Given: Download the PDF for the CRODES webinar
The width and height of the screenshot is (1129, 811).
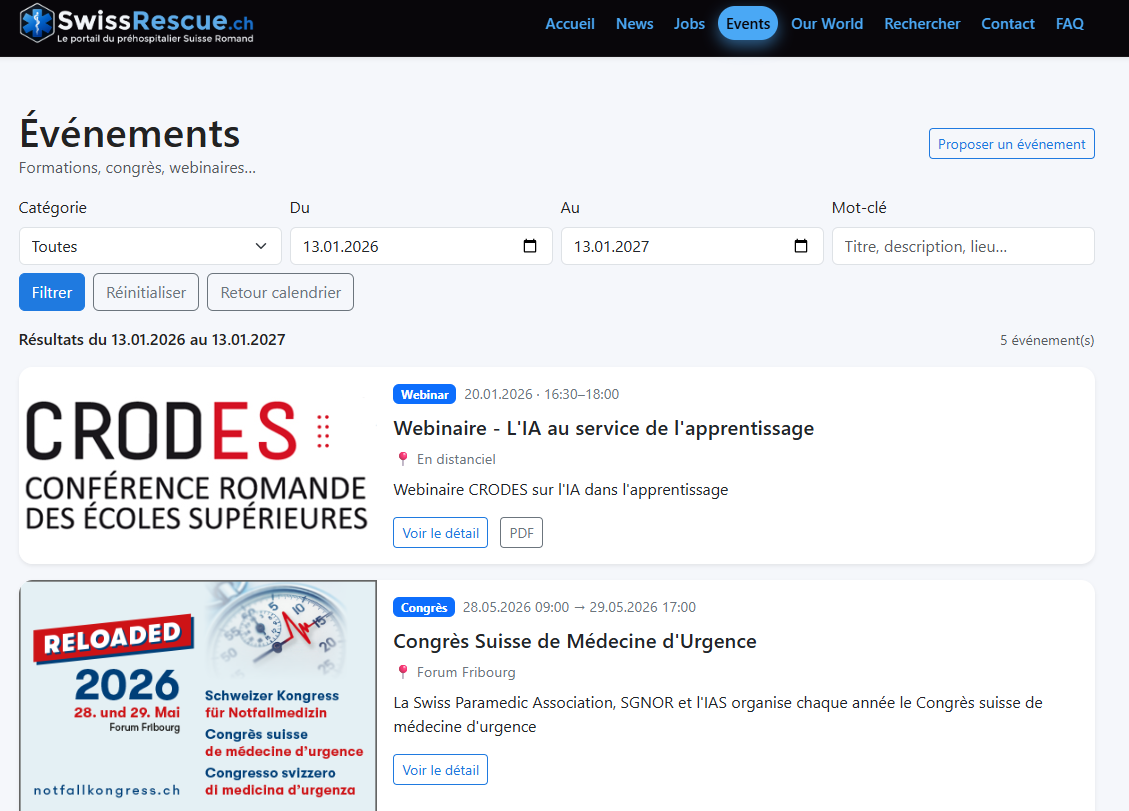Looking at the screenshot, I should [521, 532].
